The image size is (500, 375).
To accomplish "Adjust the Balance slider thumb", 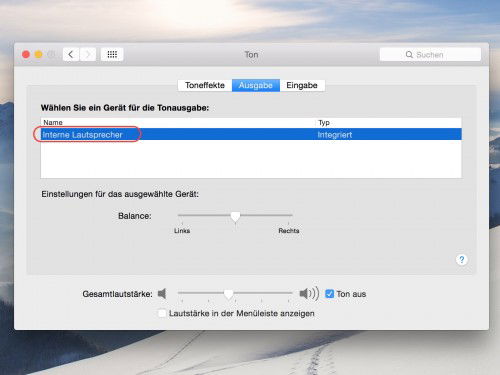I will tap(235, 217).
